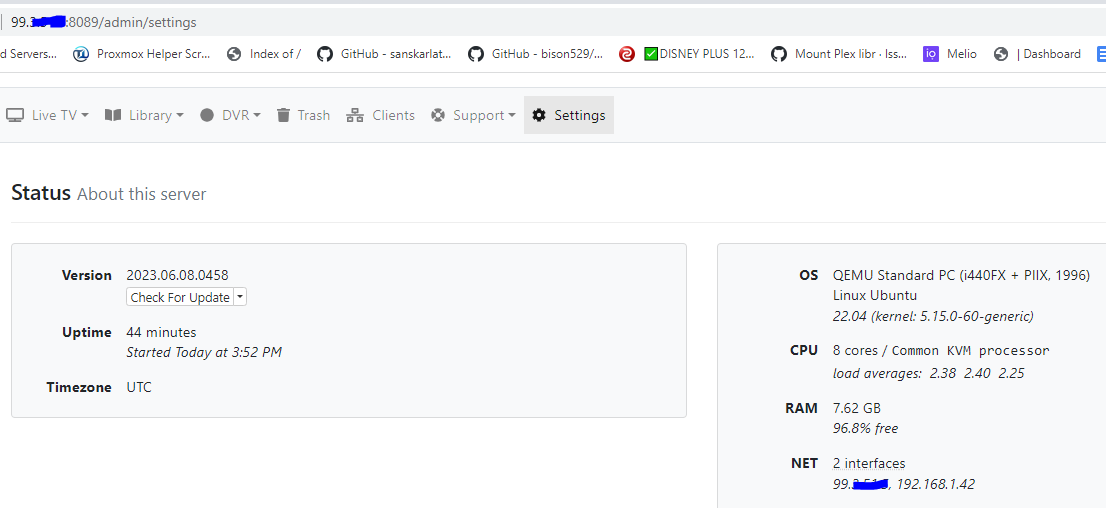Click the Live TV monitor icon
The height and width of the screenshot is (508, 1106).
15,115
